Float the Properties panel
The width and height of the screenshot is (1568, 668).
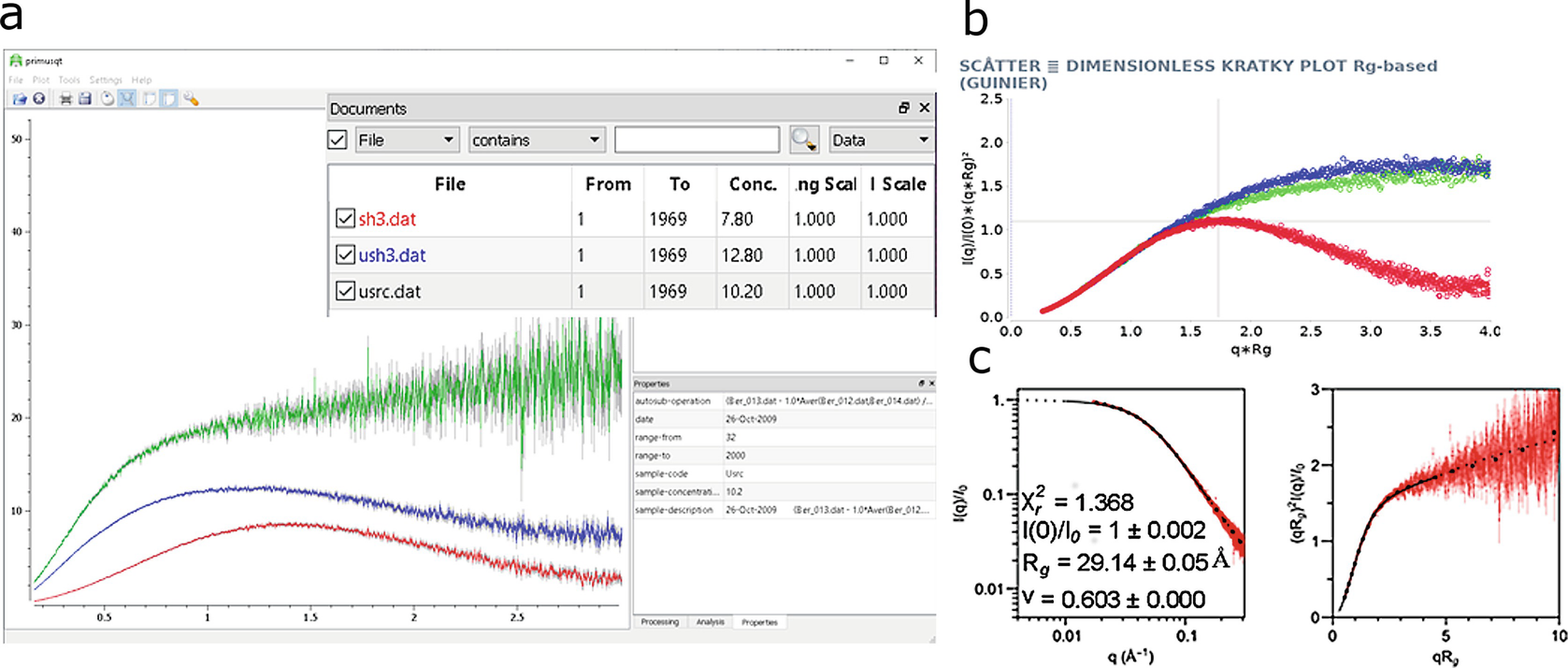pyautogui.click(x=921, y=384)
